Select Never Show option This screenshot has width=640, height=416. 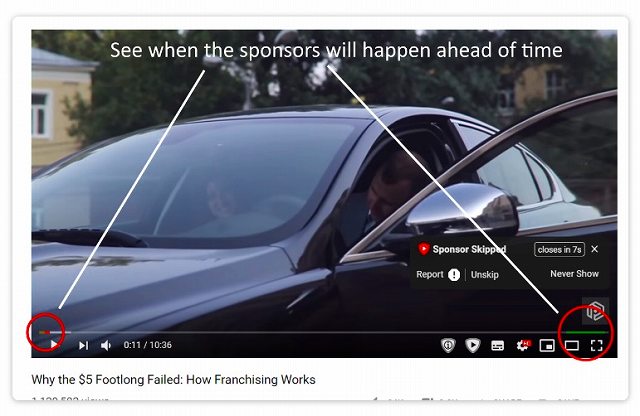point(574,274)
